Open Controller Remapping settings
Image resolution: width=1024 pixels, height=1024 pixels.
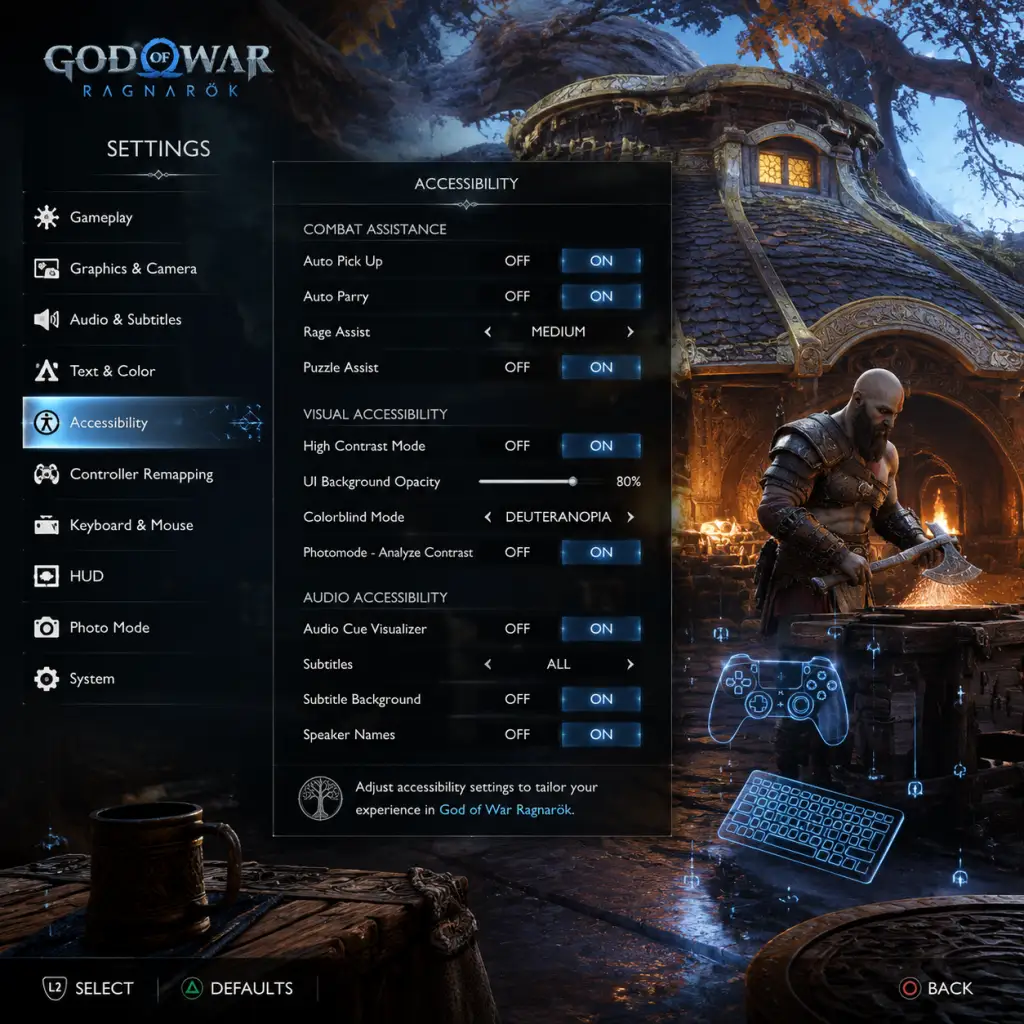click(x=144, y=474)
